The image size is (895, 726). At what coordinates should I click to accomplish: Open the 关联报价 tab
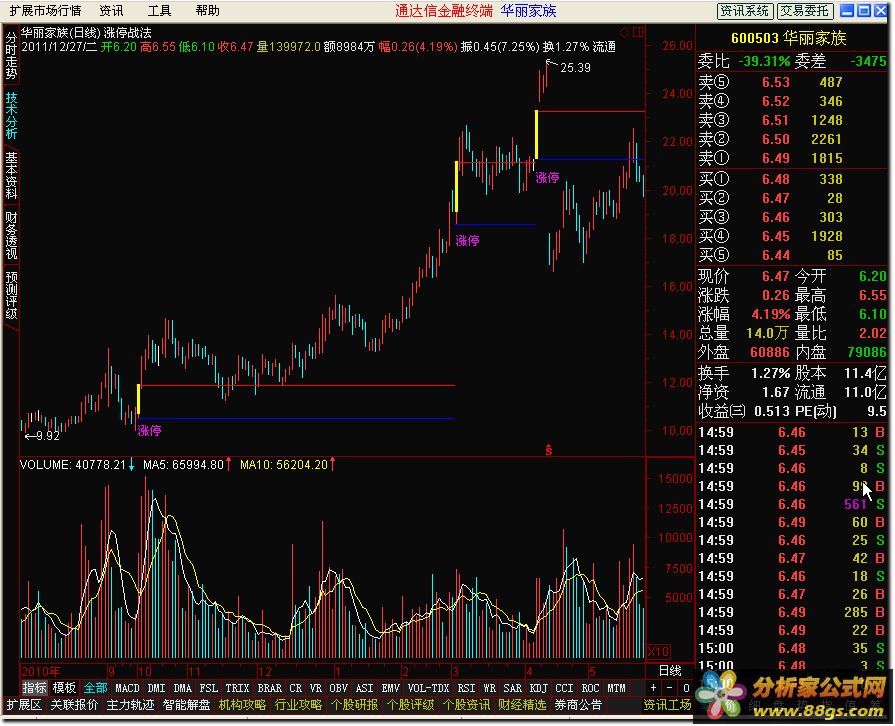tap(74, 705)
